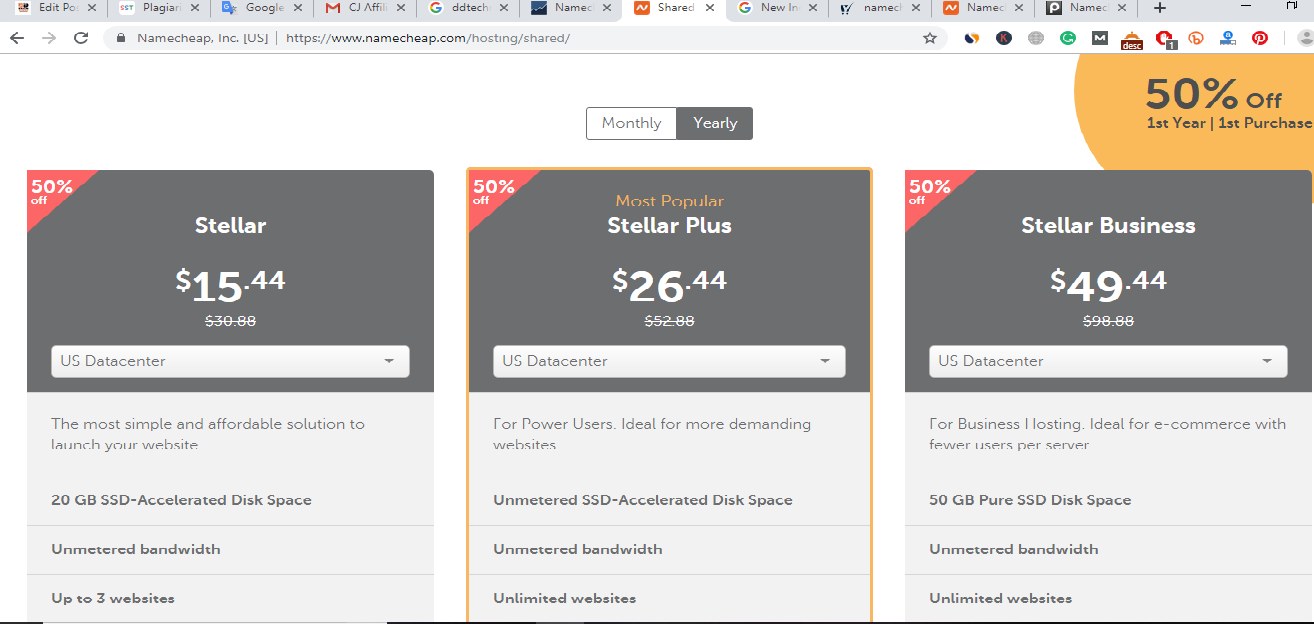The image size is (1314, 624).
Task: Reload the page with refresh icon
Action: point(81,38)
